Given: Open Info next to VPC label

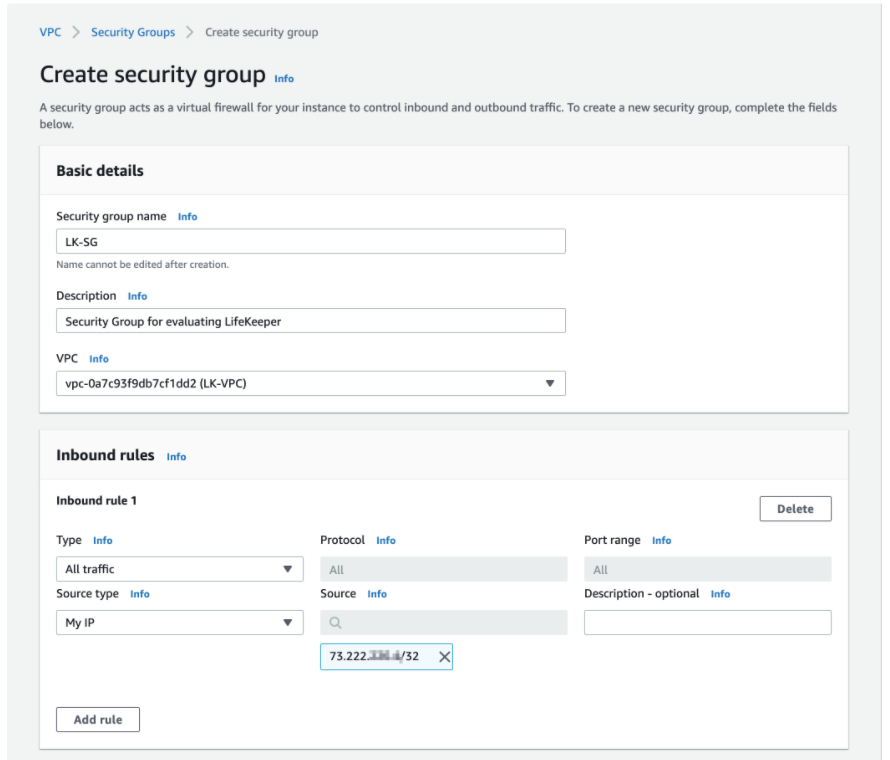Looking at the screenshot, I should click(x=99, y=358).
